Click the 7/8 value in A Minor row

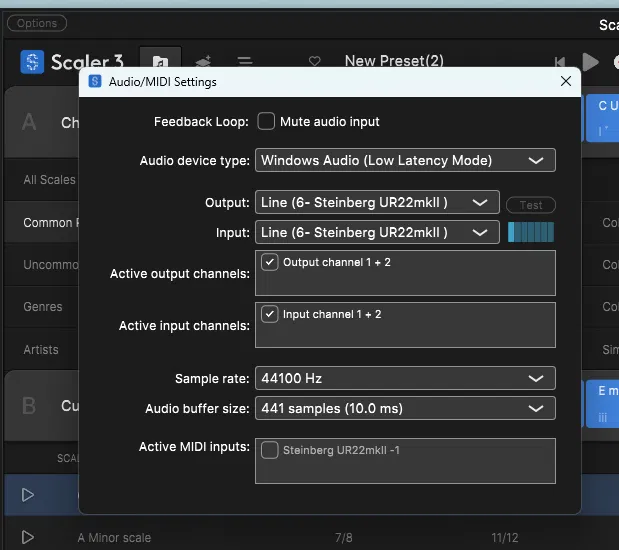tap(343, 537)
